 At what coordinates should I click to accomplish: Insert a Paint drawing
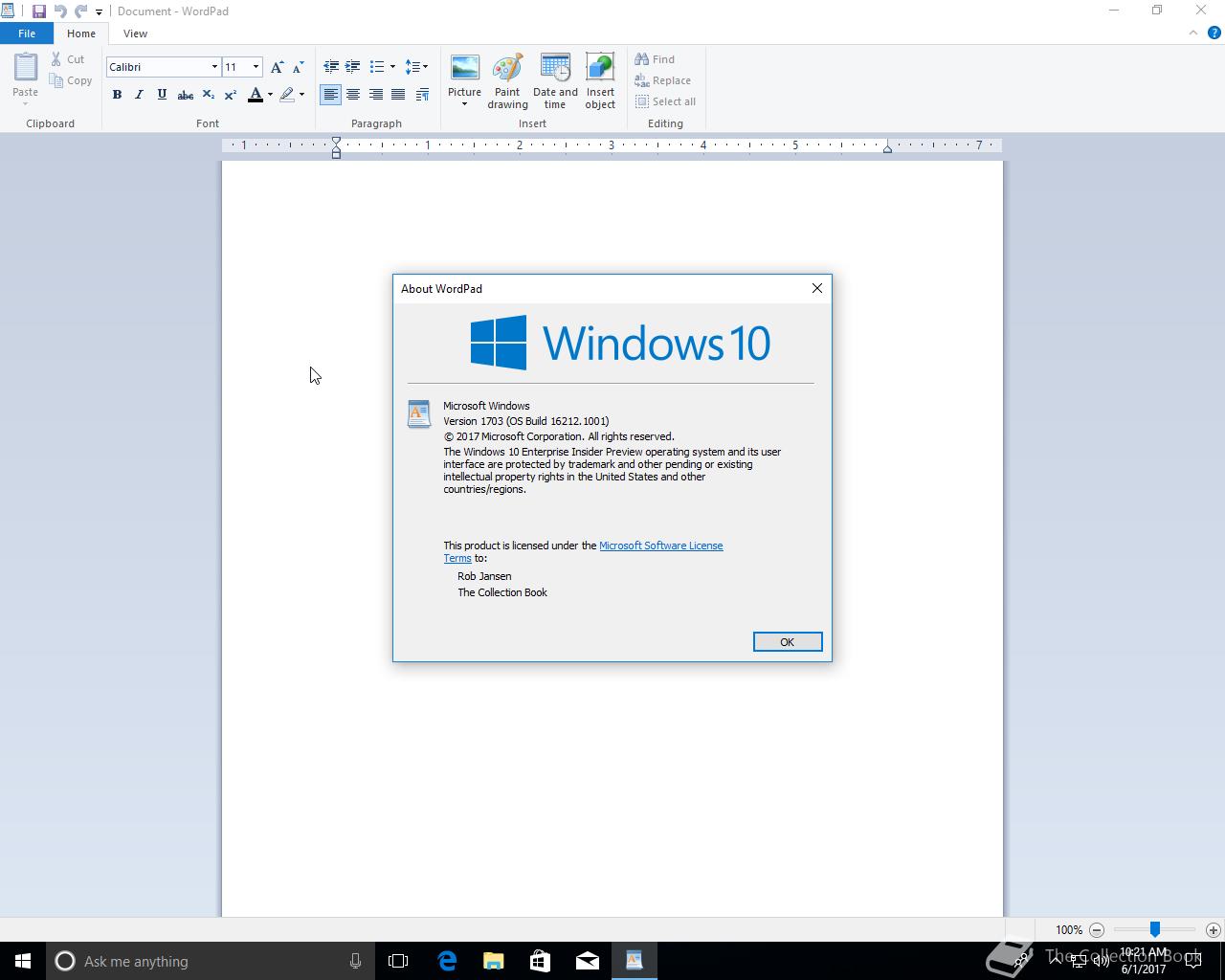(x=507, y=81)
